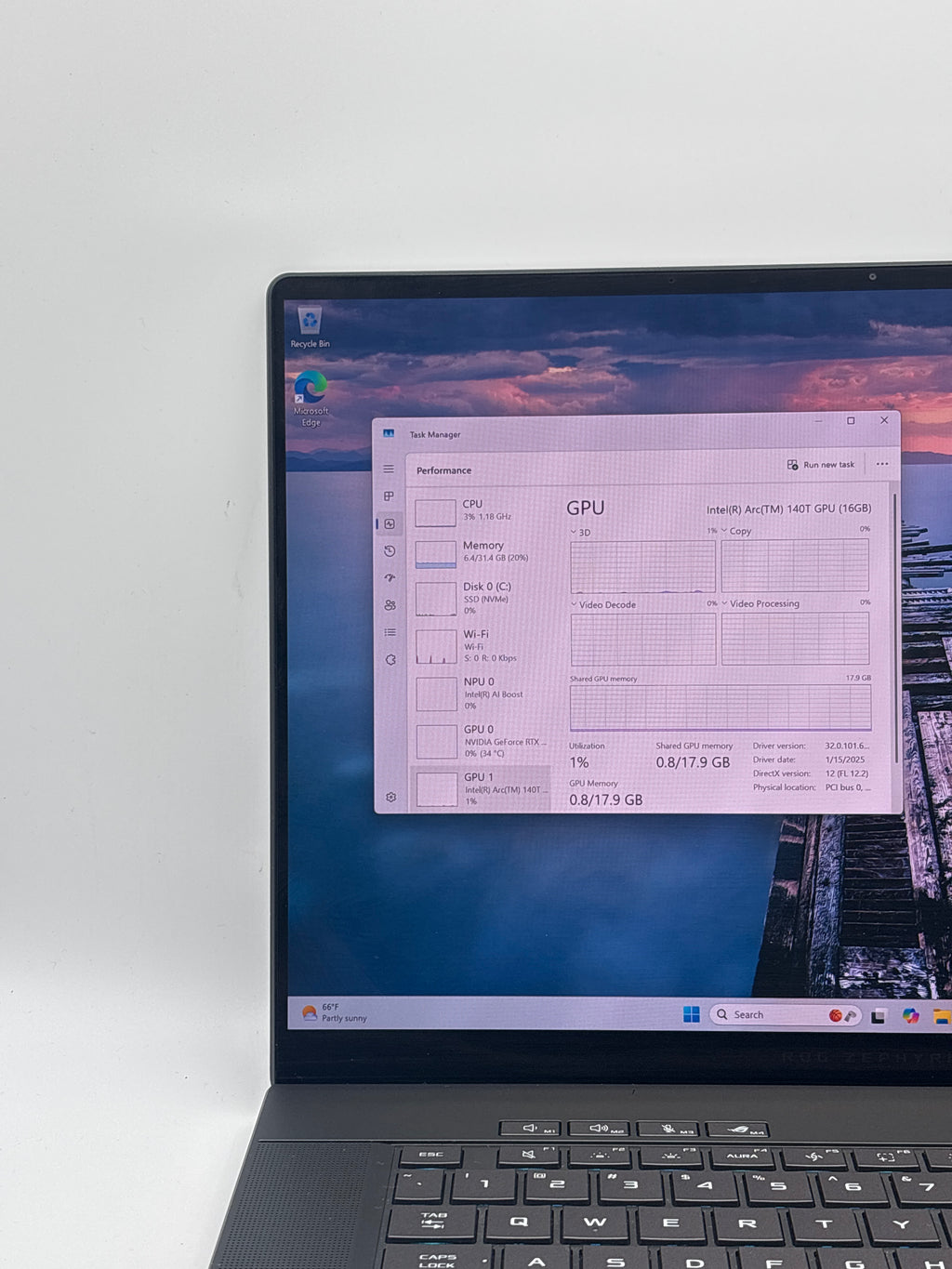The image size is (952, 1269).
Task: Click the GPU name 'Intel(R) Arc(TM) 140T GPU (16GB)'
Action: 788,509
